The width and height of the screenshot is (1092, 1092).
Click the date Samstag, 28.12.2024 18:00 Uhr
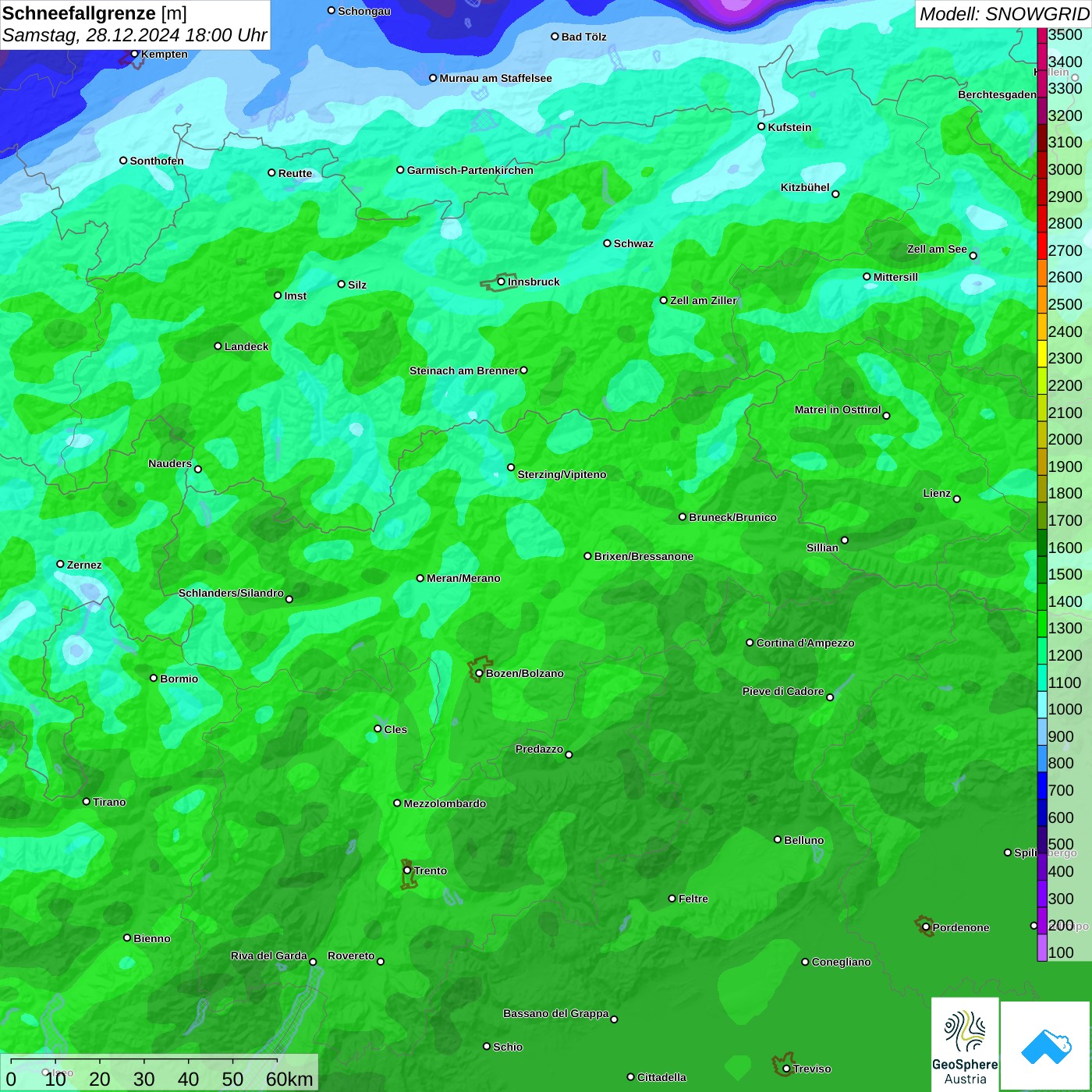click(x=135, y=36)
